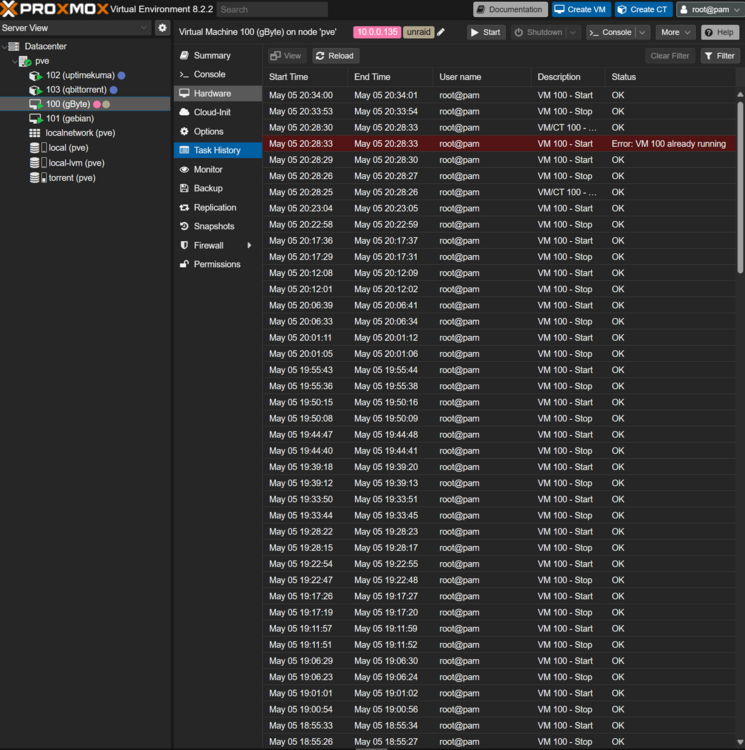This screenshot has height=750, width=745.
Task: Click the Backup floppy disk icon
Action: click(184, 188)
